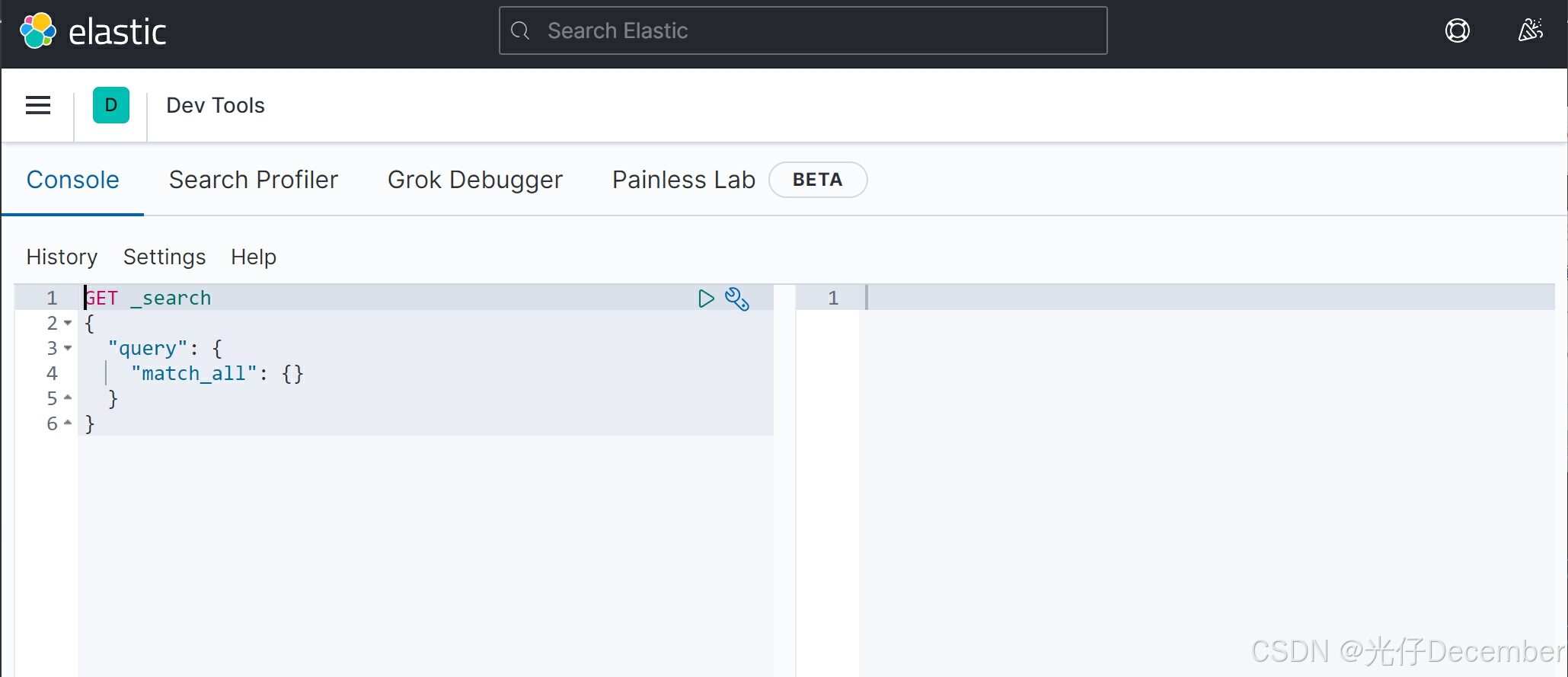Open the Dev Tools breadcrumb
The height and width of the screenshot is (677, 1568).
(216, 105)
